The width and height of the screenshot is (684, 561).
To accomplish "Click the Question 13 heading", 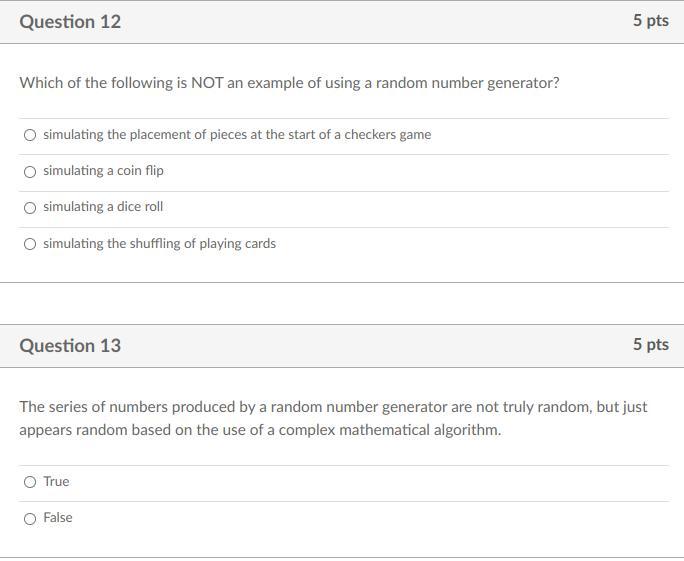I will pos(70,345).
